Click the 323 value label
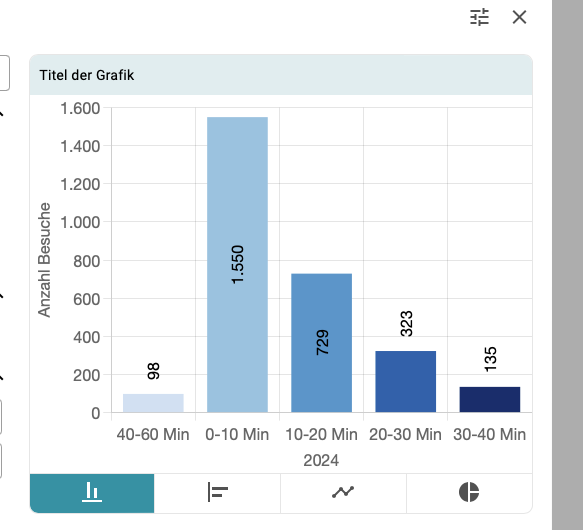 [406, 324]
